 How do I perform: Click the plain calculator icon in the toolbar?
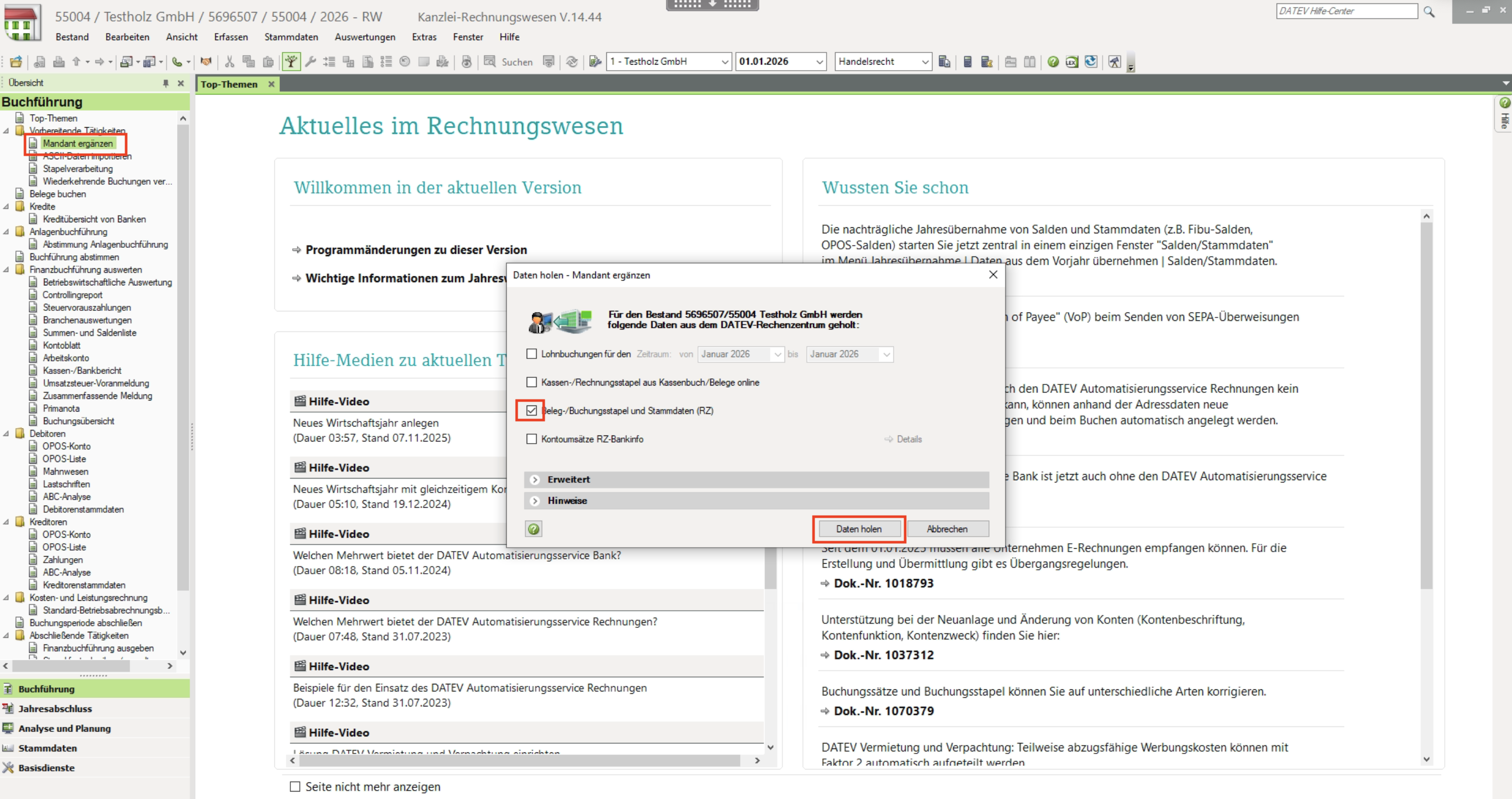coord(968,62)
